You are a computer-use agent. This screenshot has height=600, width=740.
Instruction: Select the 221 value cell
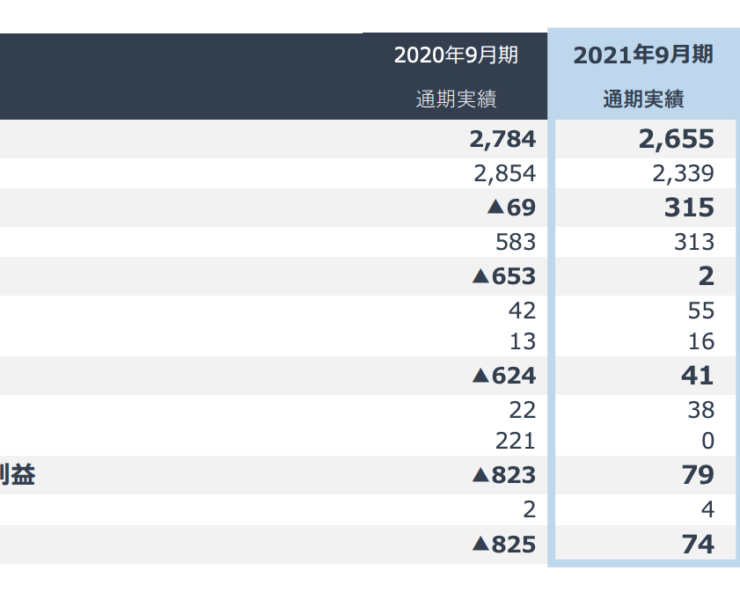(515, 440)
